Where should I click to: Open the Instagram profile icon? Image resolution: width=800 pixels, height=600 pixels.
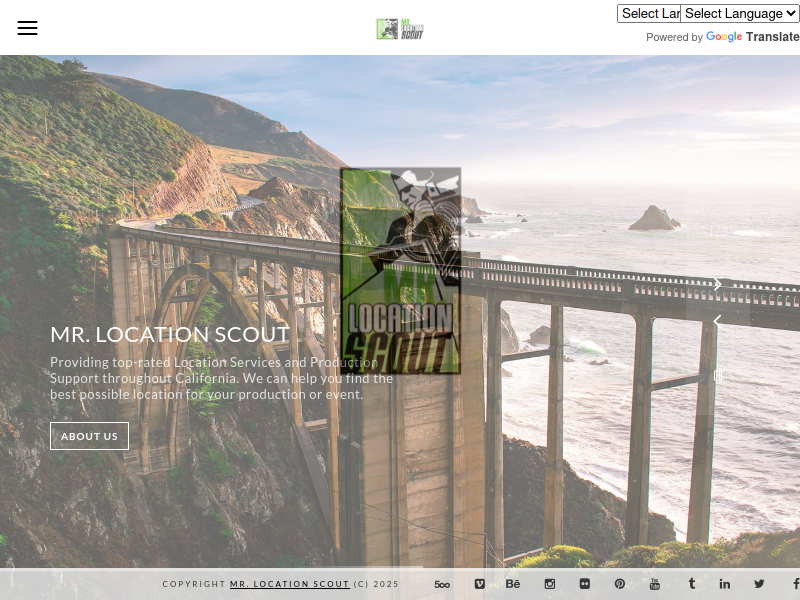tap(549, 584)
